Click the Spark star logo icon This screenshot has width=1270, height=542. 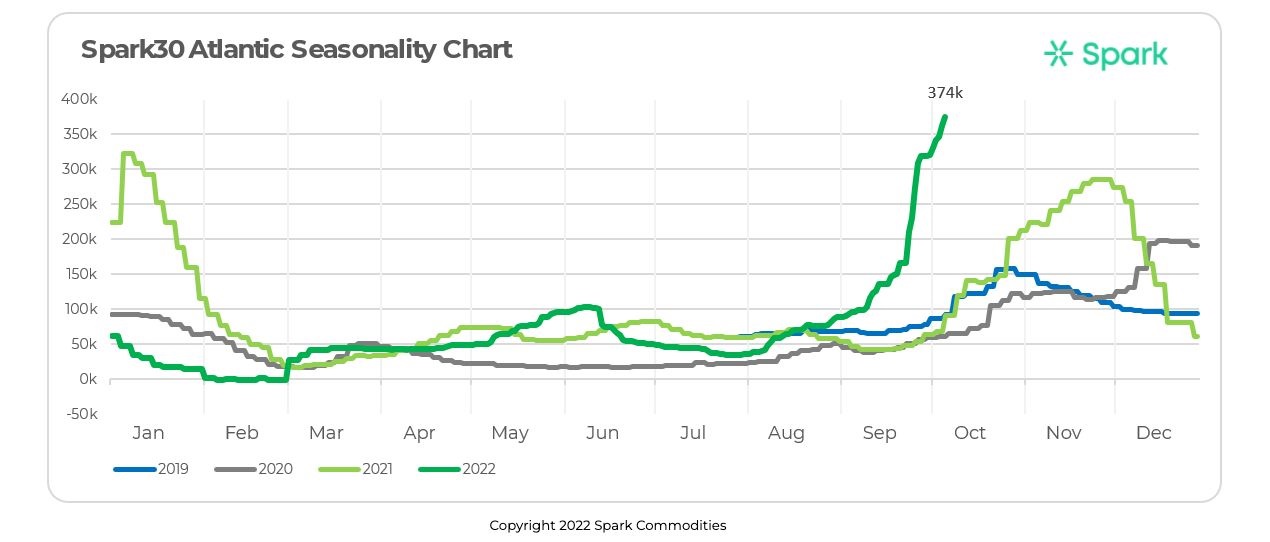pyautogui.click(x=1058, y=53)
